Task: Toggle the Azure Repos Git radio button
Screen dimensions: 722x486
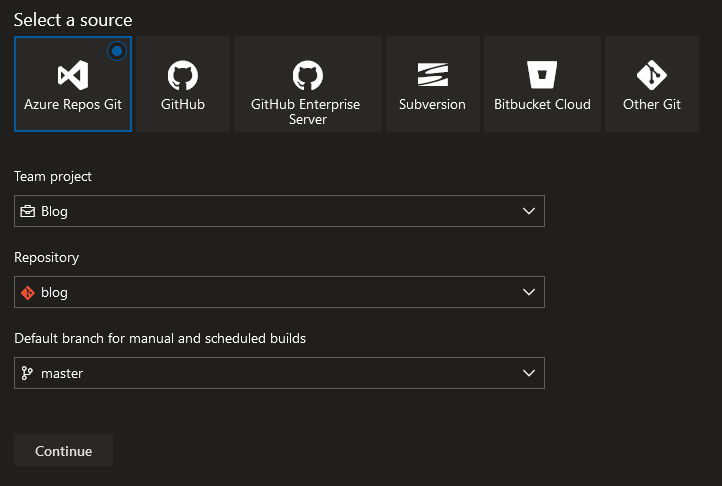Action: (116, 51)
